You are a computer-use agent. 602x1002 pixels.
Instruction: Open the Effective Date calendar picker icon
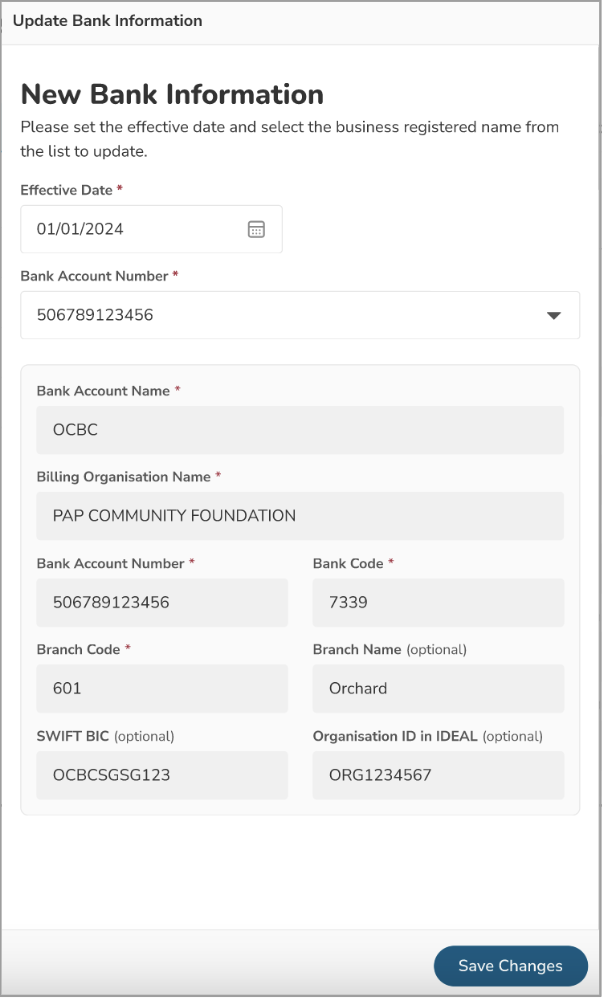pyautogui.click(x=256, y=229)
